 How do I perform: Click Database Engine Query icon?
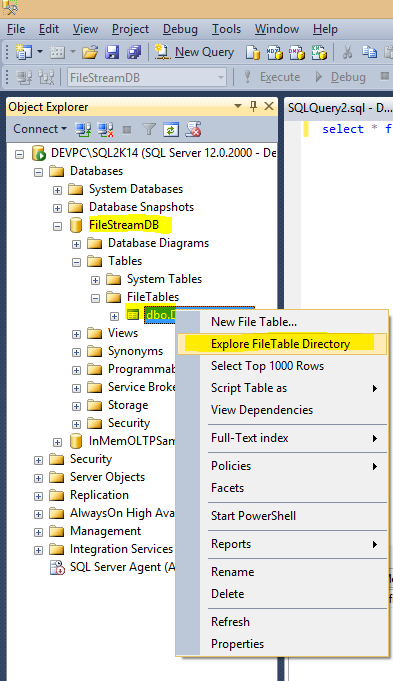(253, 53)
